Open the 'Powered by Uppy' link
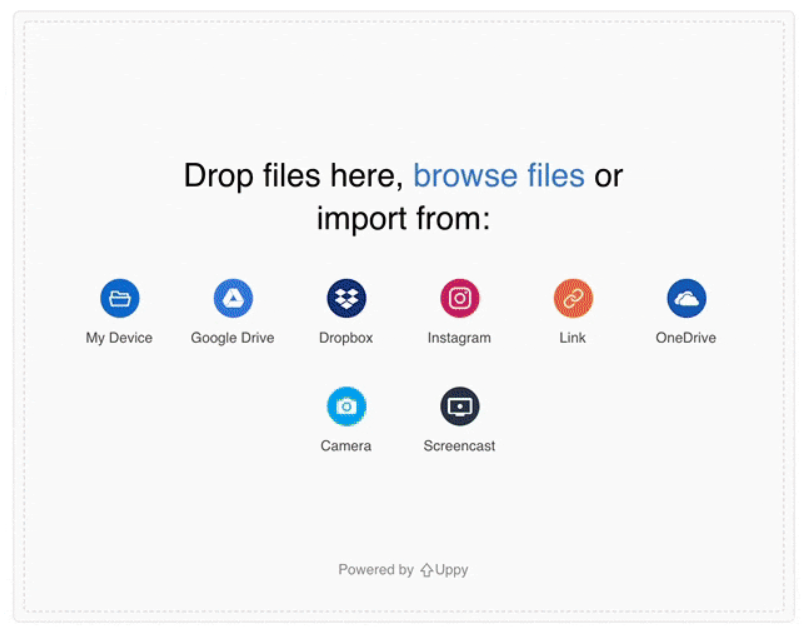 403,570
